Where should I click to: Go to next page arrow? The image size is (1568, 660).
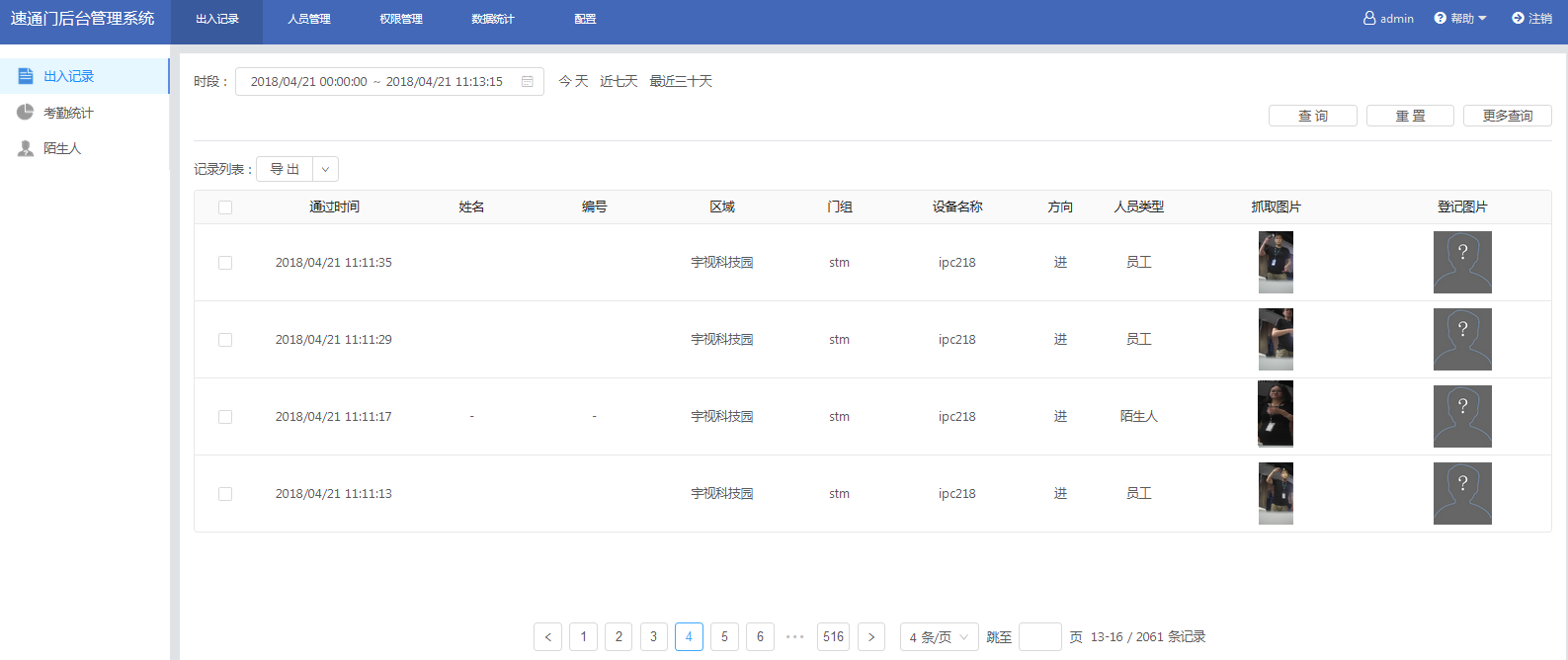click(x=871, y=637)
